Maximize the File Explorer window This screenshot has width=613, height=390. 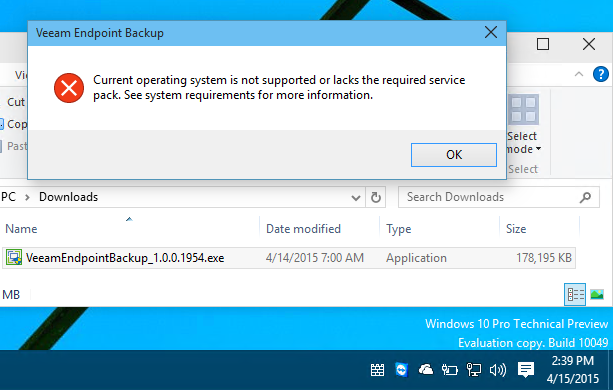(543, 44)
